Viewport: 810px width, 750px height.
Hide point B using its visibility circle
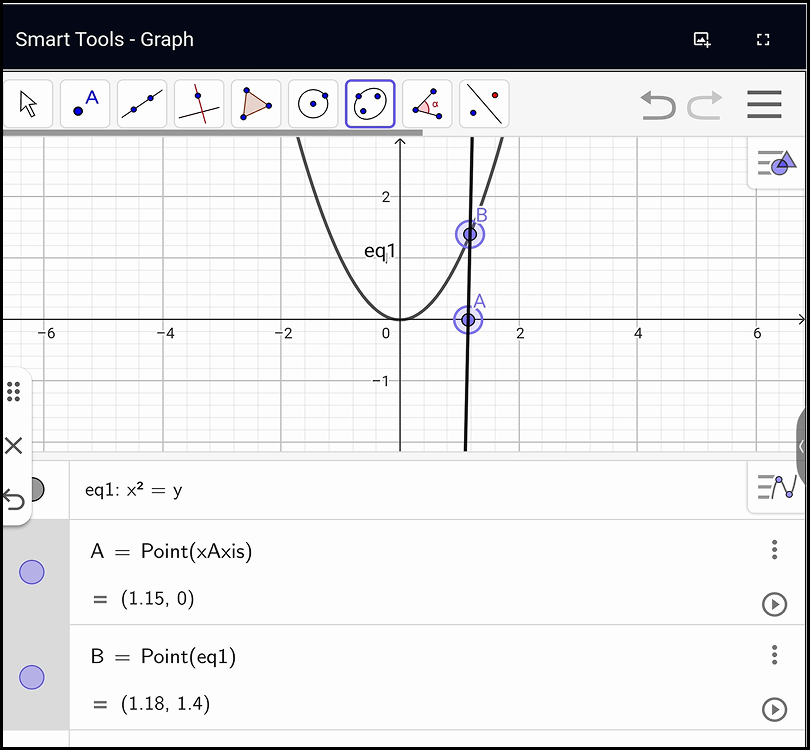[31, 677]
